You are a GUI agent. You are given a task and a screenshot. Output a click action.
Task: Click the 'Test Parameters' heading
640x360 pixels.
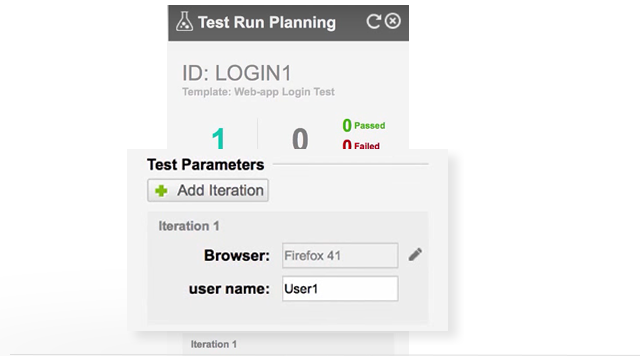(206, 164)
